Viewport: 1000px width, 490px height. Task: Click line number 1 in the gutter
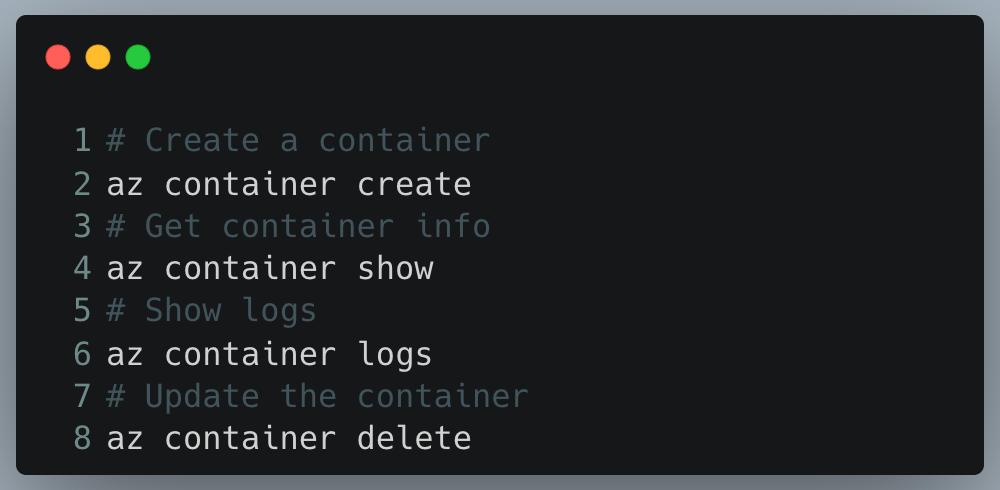tap(82, 141)
